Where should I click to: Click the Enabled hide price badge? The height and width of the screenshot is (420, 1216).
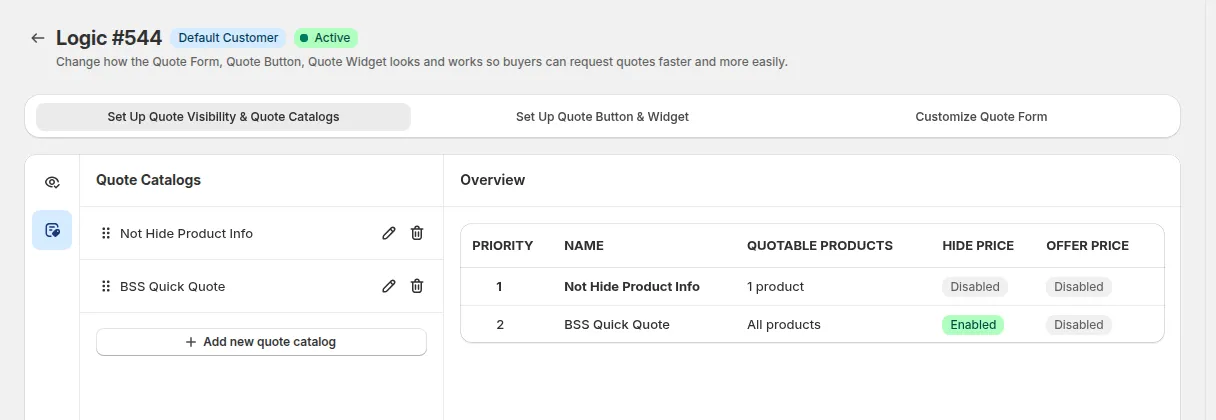click(x=973, y=325)
